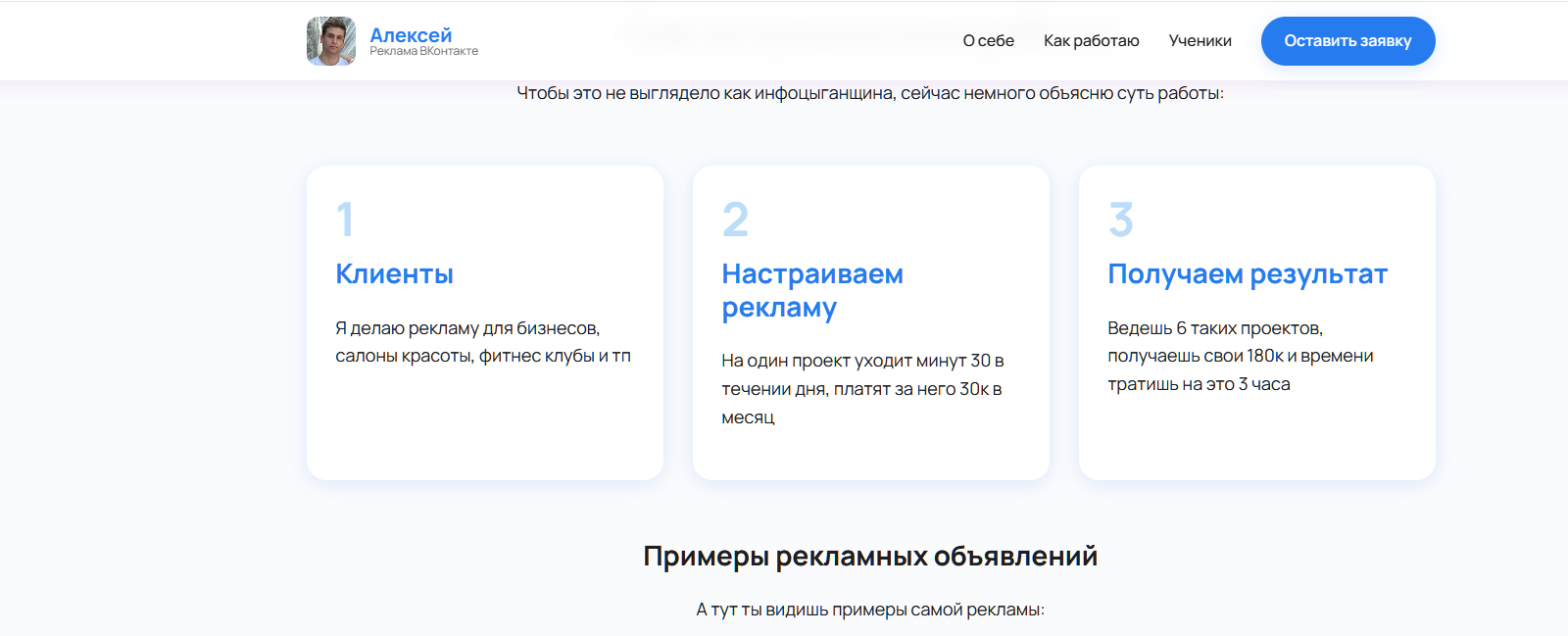Click the number 1 on the first card
Viewport: 1568px width, 636px height.
pyautogui.click(x=345, y=220)
